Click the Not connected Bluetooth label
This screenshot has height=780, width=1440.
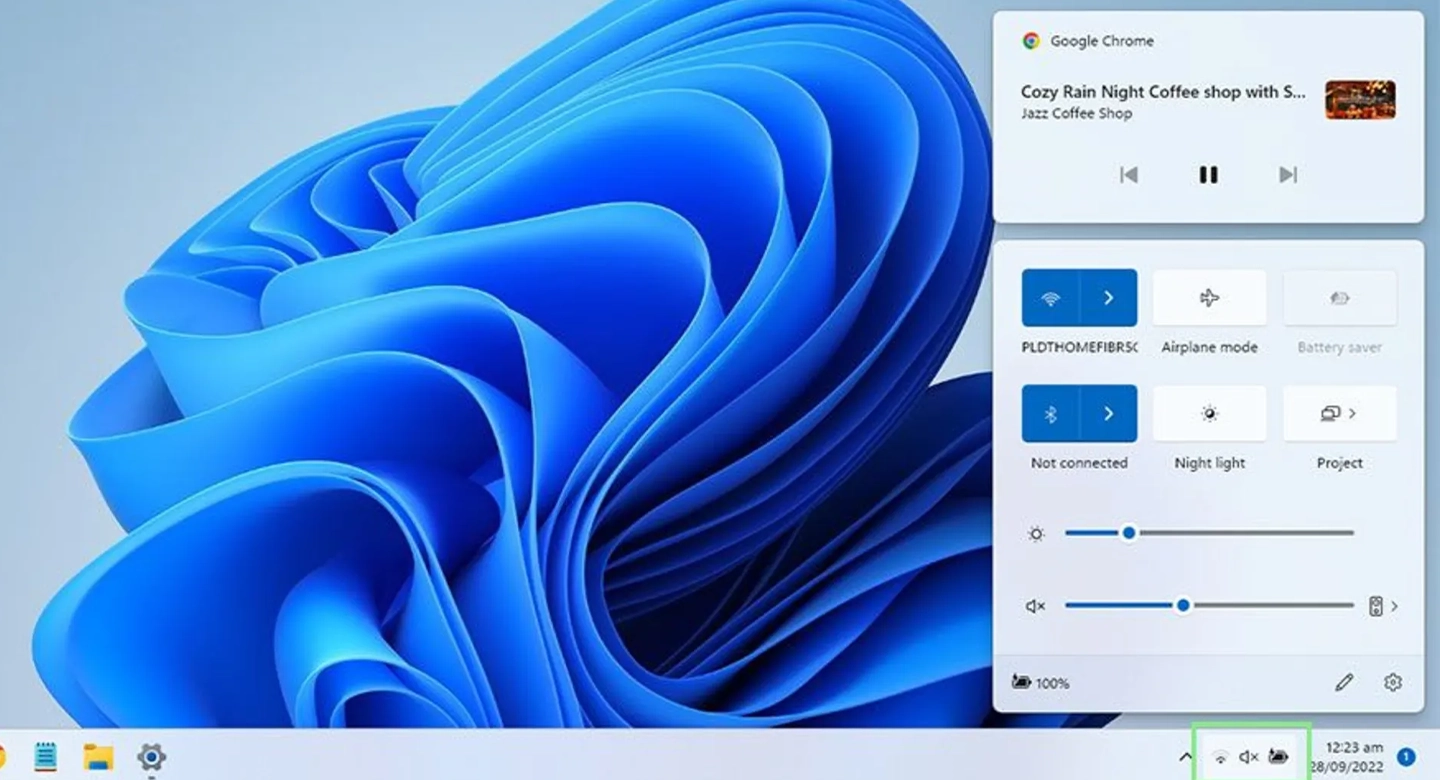tap(1079, 463)
